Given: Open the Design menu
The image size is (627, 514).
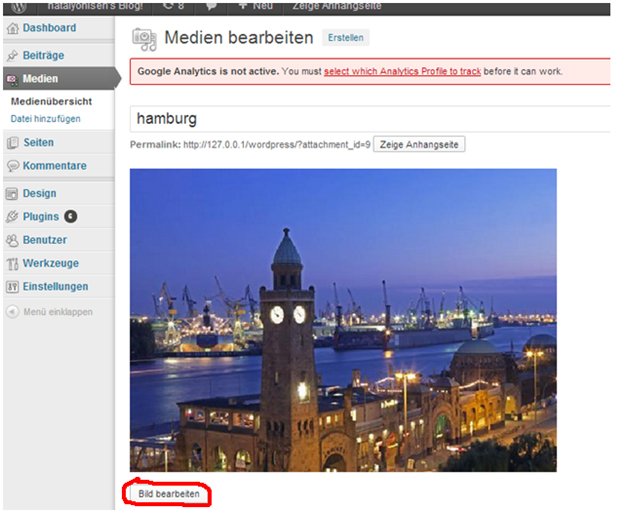Looking at the screenshot, I should (39, 194).
